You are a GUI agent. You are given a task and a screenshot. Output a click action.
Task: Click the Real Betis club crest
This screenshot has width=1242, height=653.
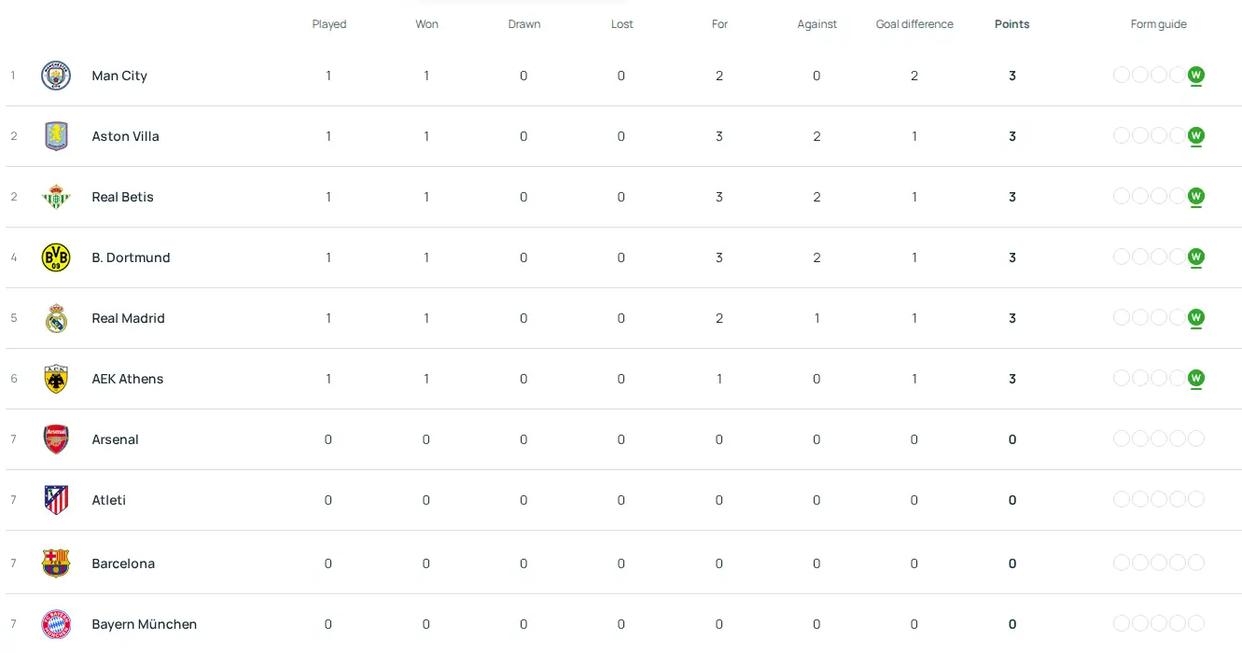tap(56, 197)
